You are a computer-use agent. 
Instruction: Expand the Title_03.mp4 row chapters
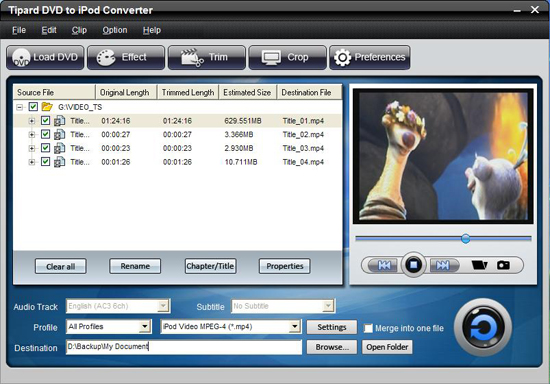pos(32,148)
